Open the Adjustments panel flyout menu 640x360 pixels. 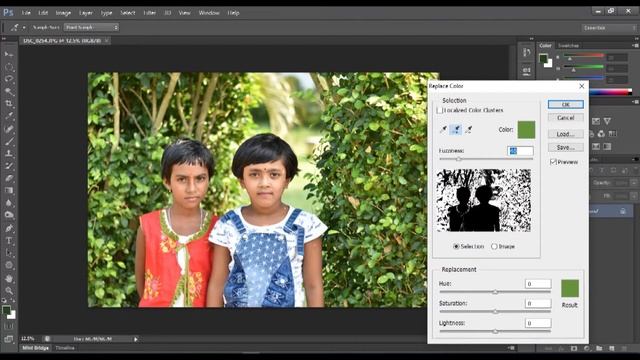[635, 101]
